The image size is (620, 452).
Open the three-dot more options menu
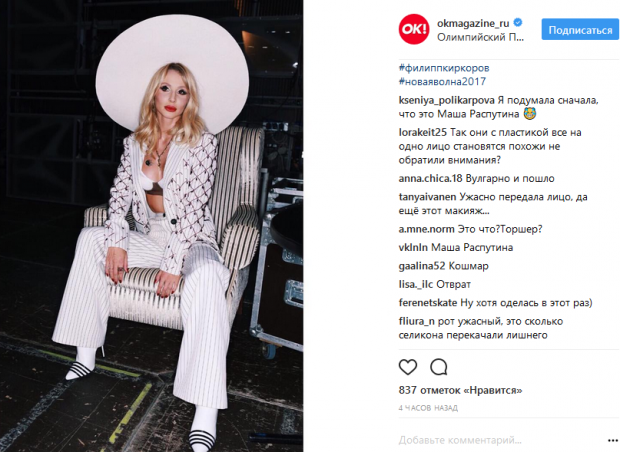(x=612, y=441)
